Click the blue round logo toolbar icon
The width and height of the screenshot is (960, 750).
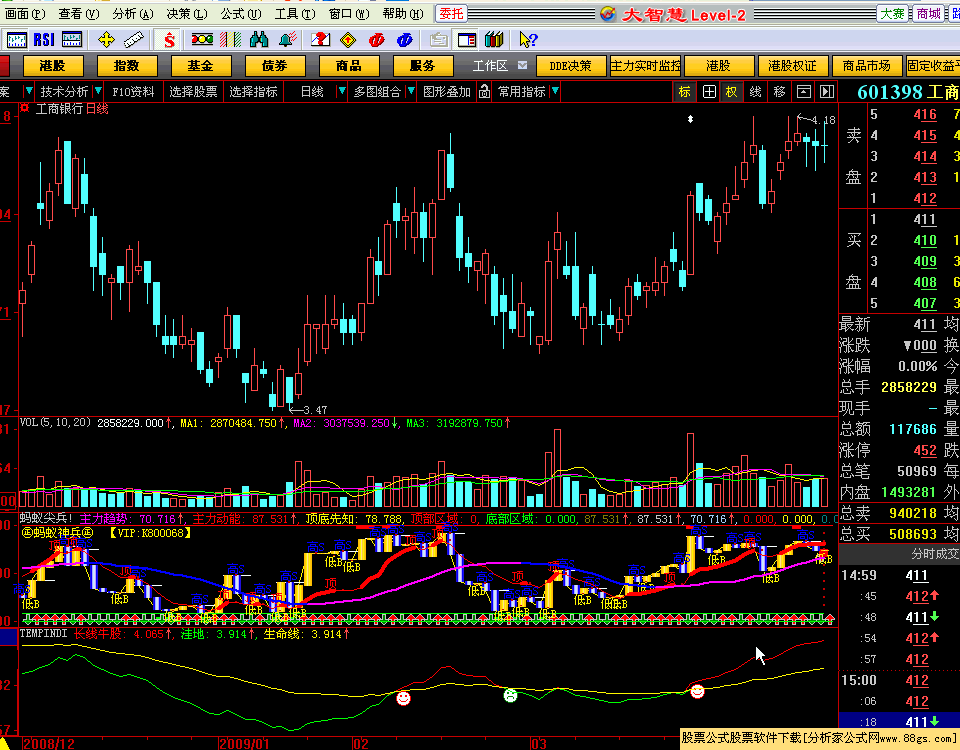[405, 40]
